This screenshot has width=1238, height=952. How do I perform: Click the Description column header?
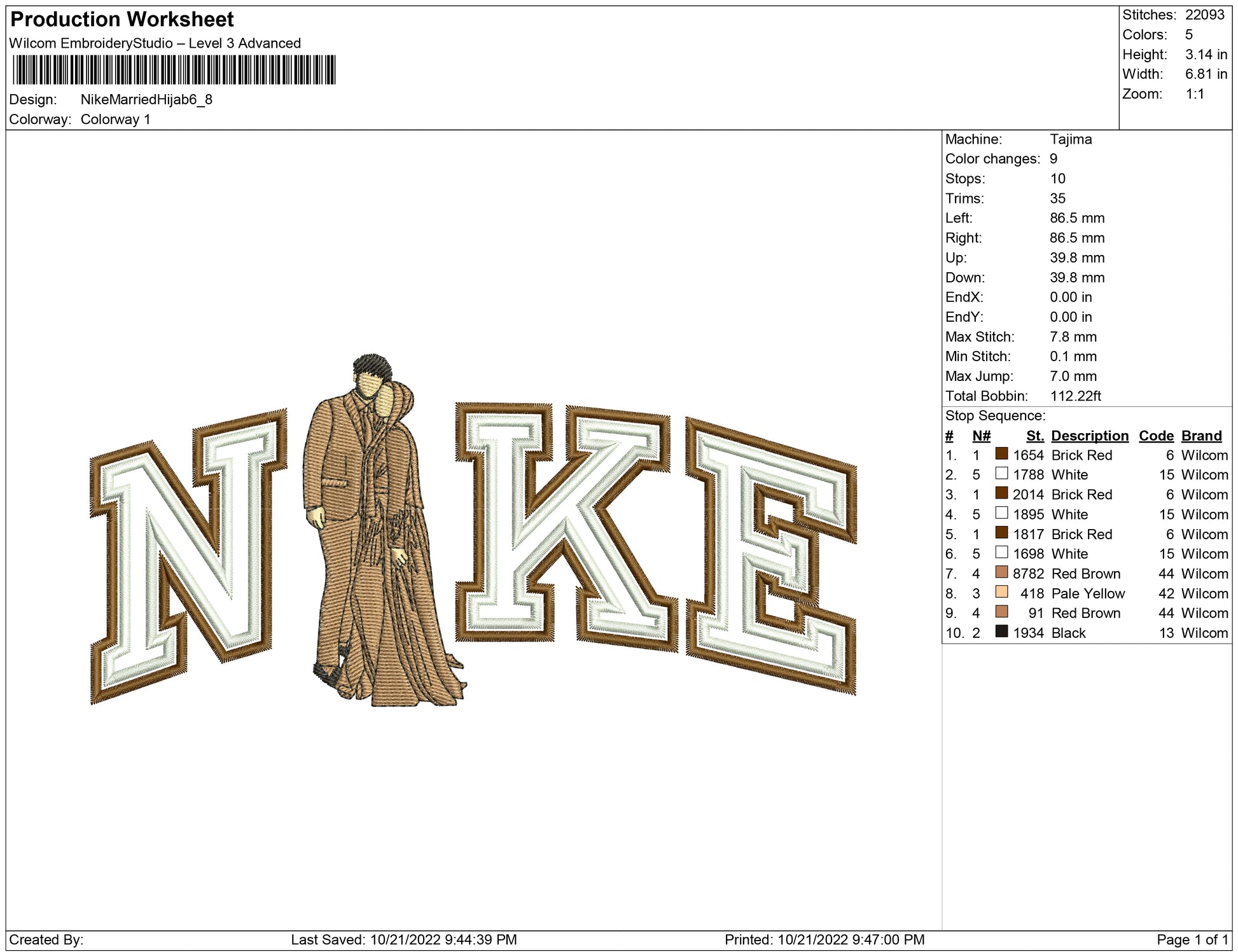(1089, 436)
